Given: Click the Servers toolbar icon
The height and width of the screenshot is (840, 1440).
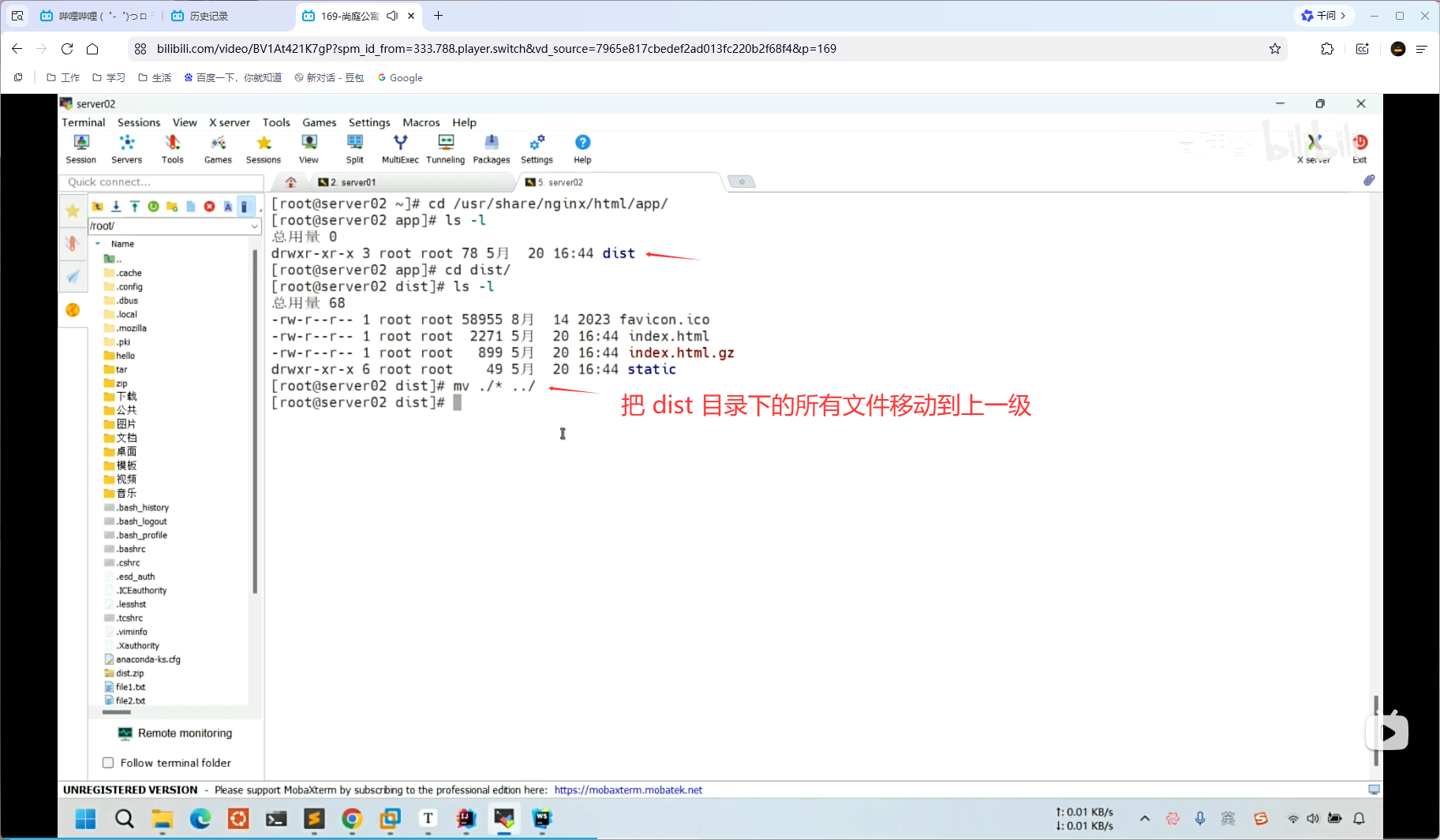Looking at the screenshot, I should click(x=126, y=149).
